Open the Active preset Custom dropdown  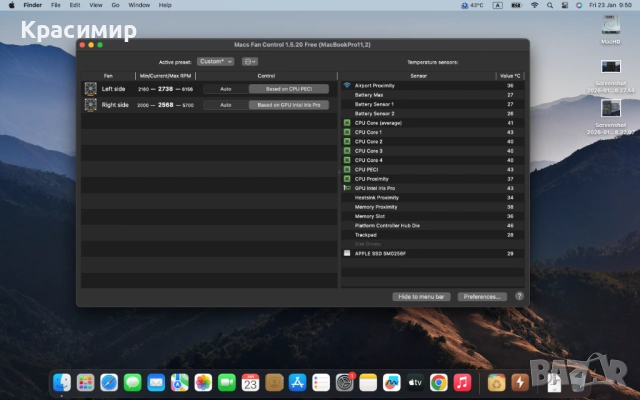(216, 62)
